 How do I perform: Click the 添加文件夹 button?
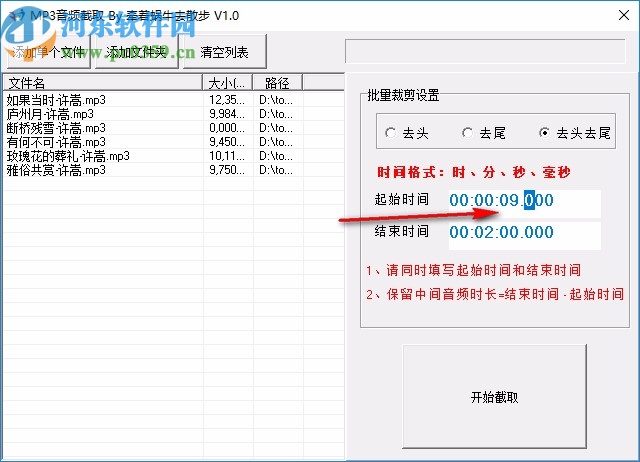[136, 52]
